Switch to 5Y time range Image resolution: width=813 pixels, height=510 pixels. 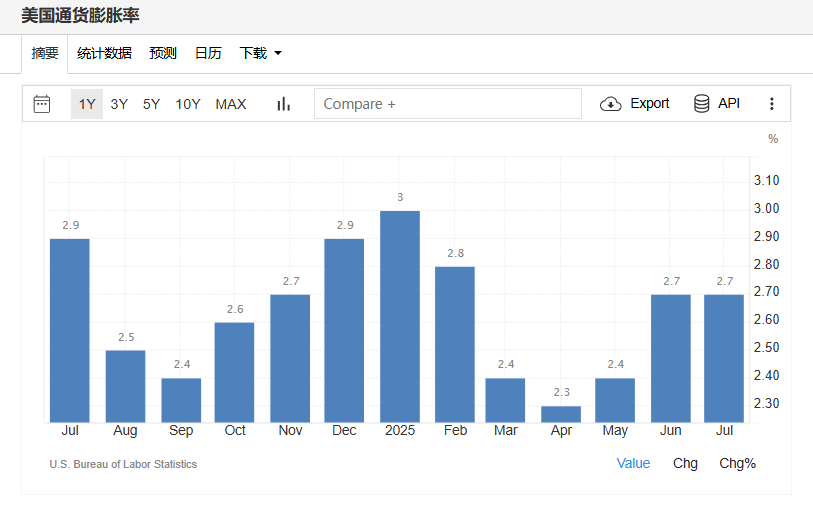[151, 104]
